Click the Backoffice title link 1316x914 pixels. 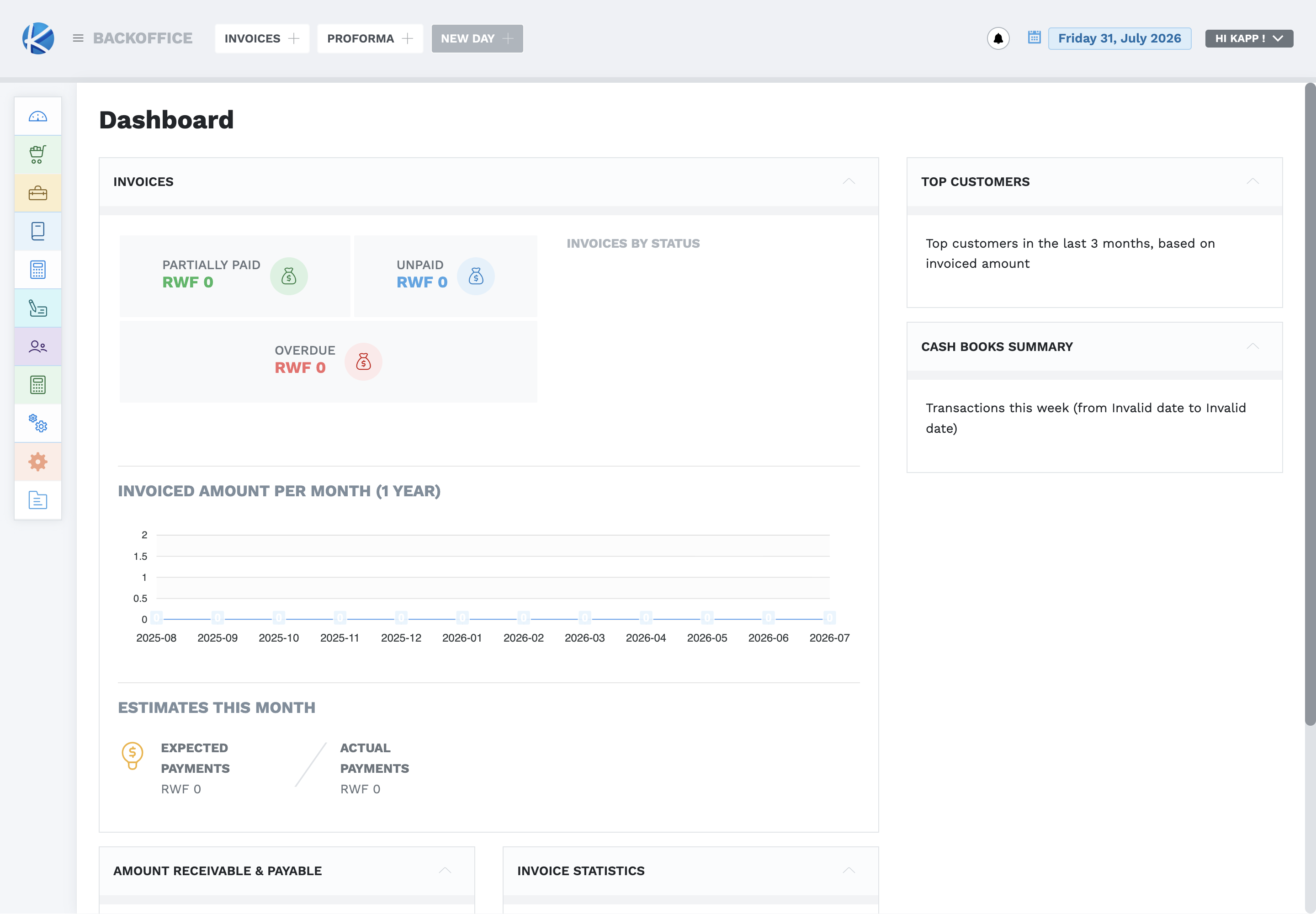143,38
